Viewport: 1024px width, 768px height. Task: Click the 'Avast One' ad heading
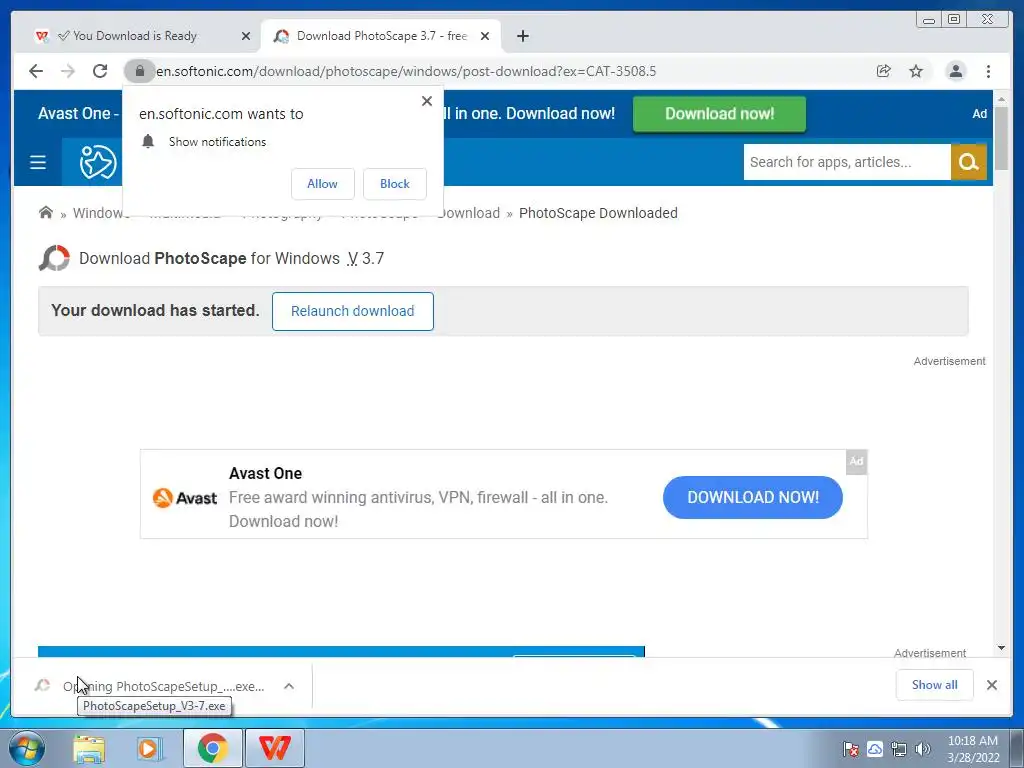265,473
